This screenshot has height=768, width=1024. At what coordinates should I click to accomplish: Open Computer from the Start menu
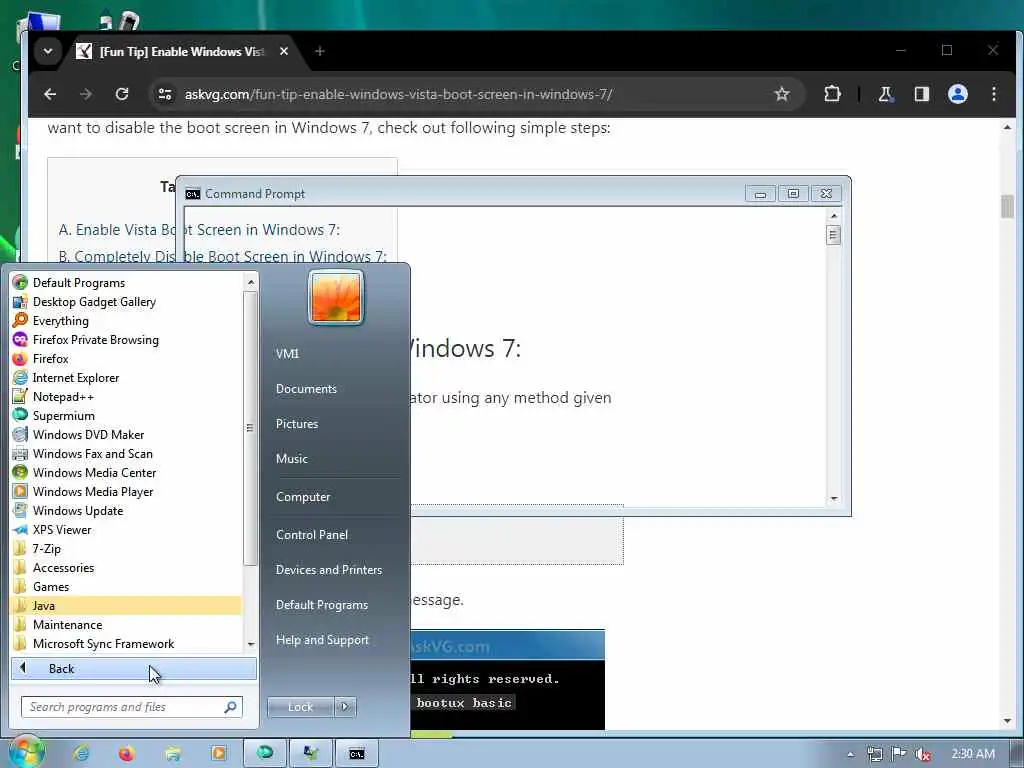(x=303, y=496)
